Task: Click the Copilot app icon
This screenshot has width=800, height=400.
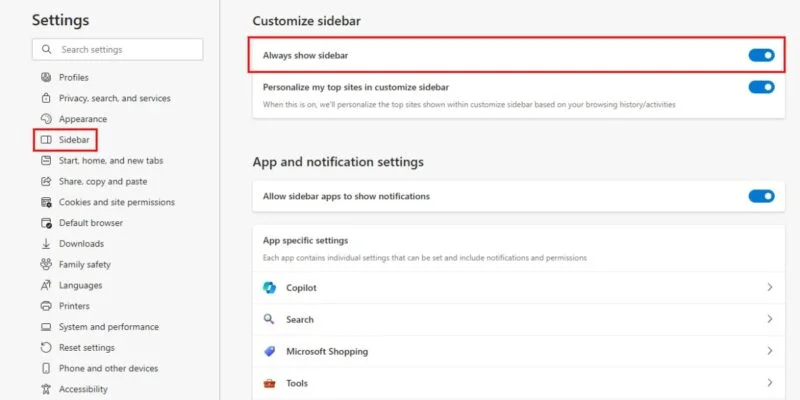Action: pyautogui.click(x=269, y=288)
